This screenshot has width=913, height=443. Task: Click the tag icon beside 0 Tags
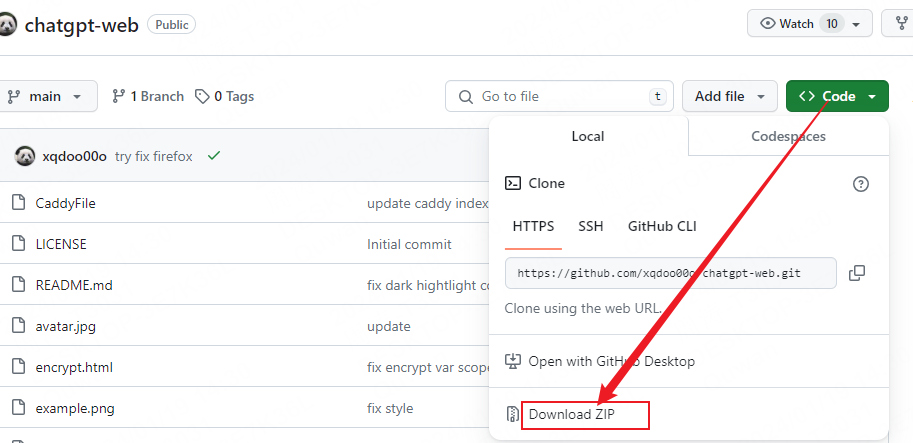click(202, 97)
